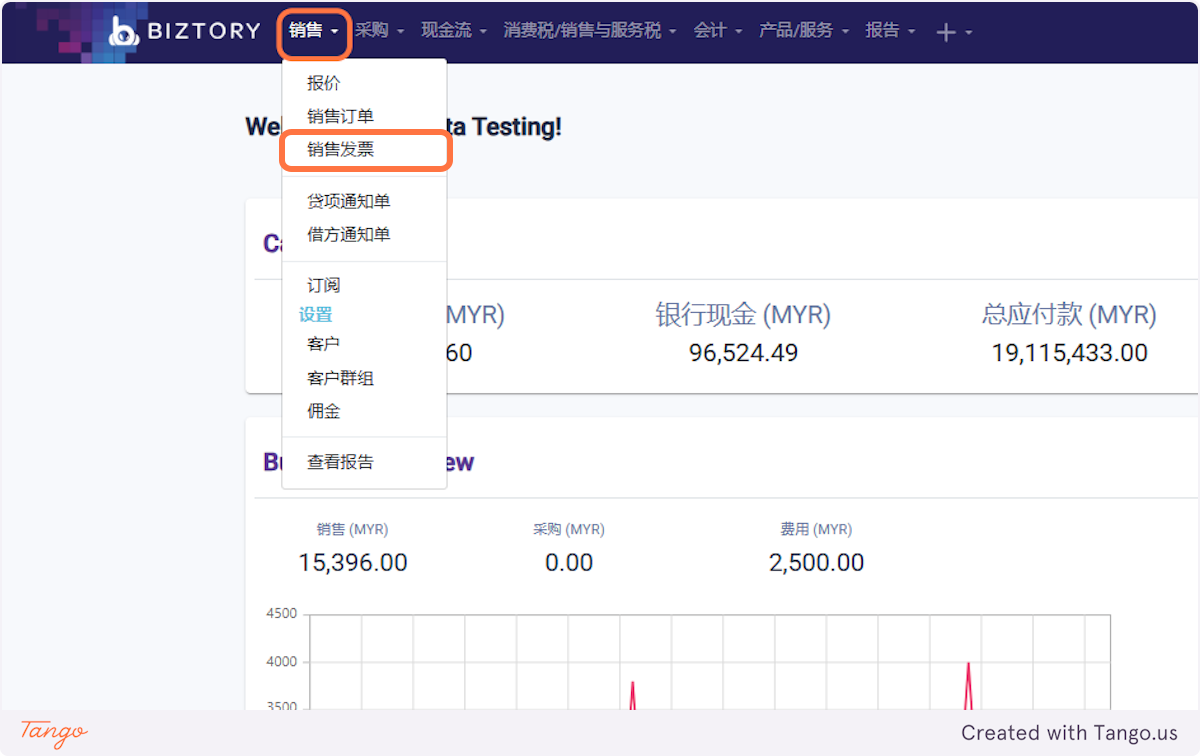The image size is (1200, 756).
Task: Click the 96,524.49 bank cash value
Action: point(743,353)
